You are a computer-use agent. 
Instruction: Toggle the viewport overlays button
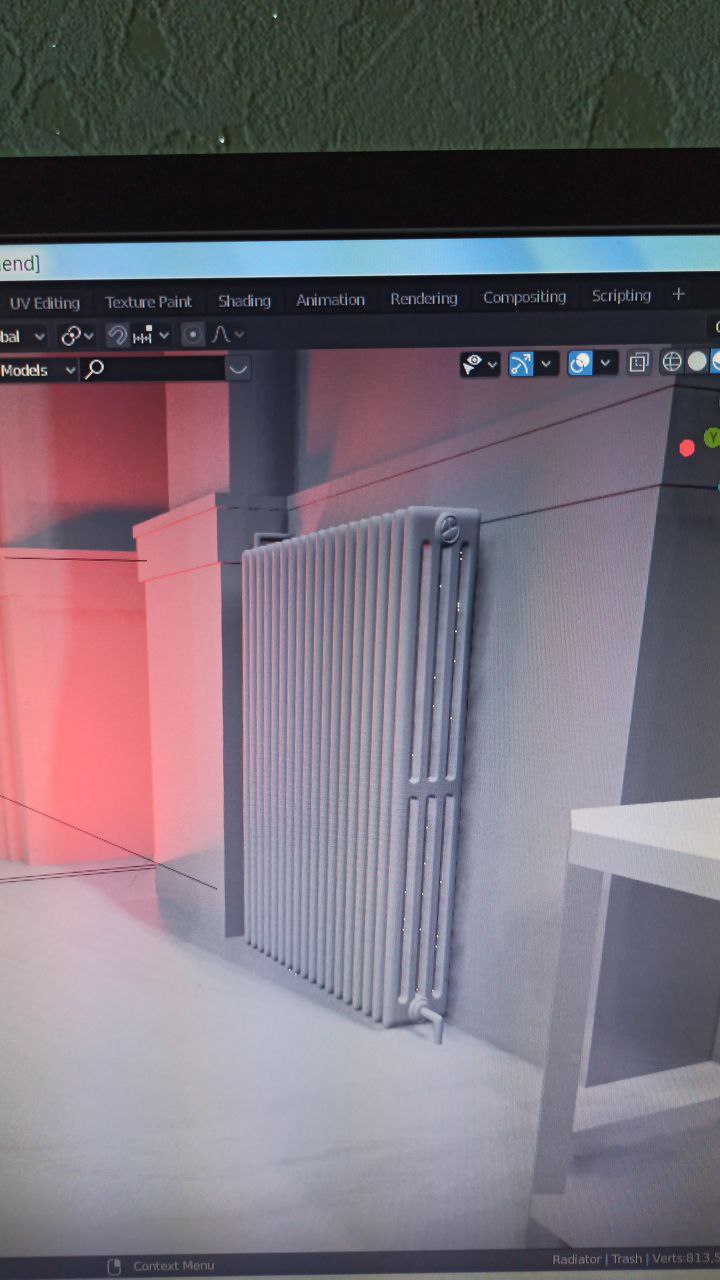click(x=580, y=362)
